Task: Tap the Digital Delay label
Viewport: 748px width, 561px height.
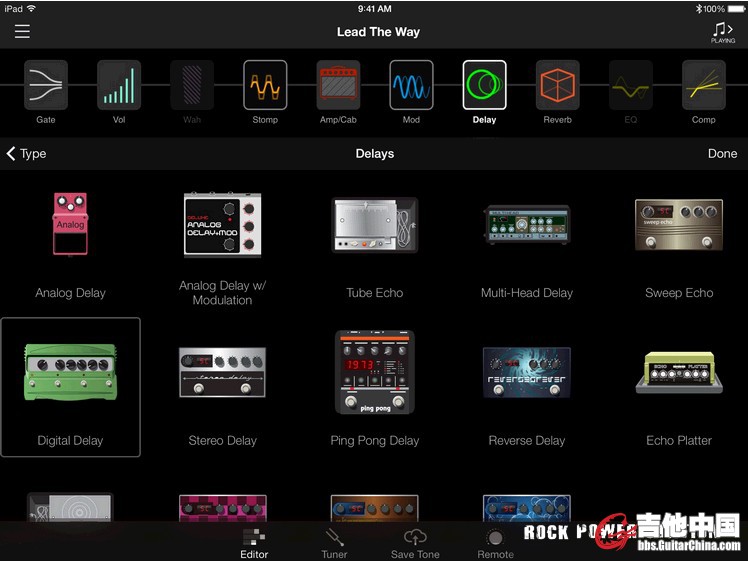Action: 70,440
